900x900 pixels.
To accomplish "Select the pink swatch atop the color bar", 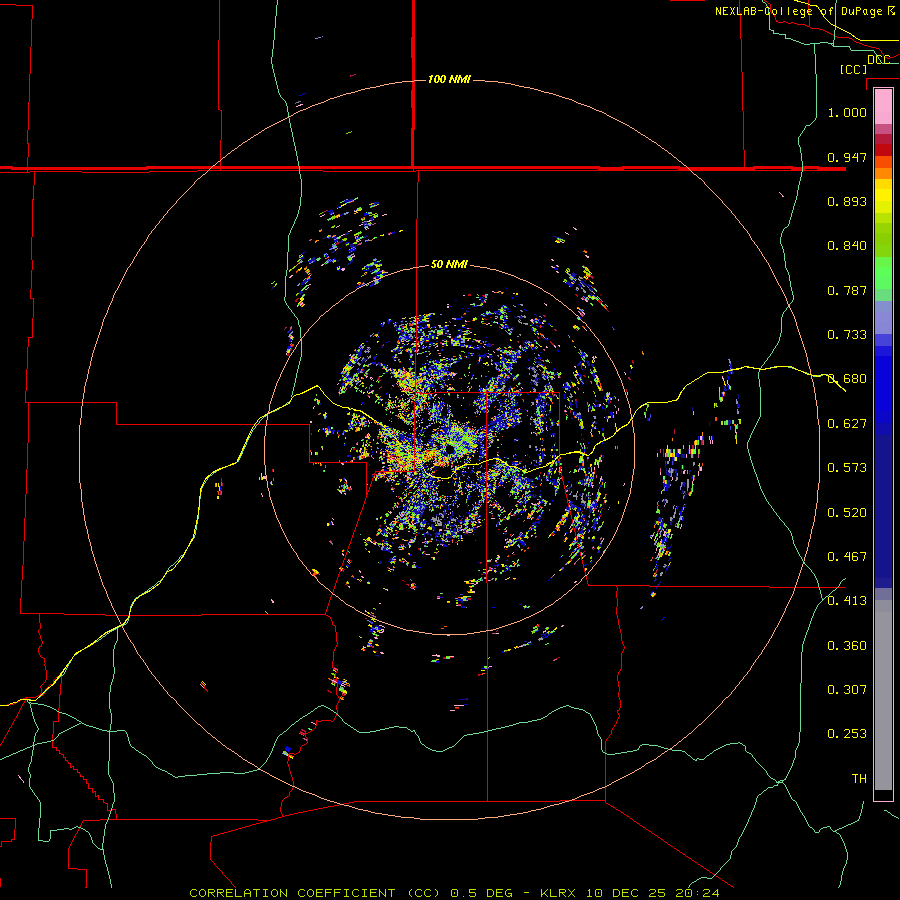I will [x=883, y=107].
